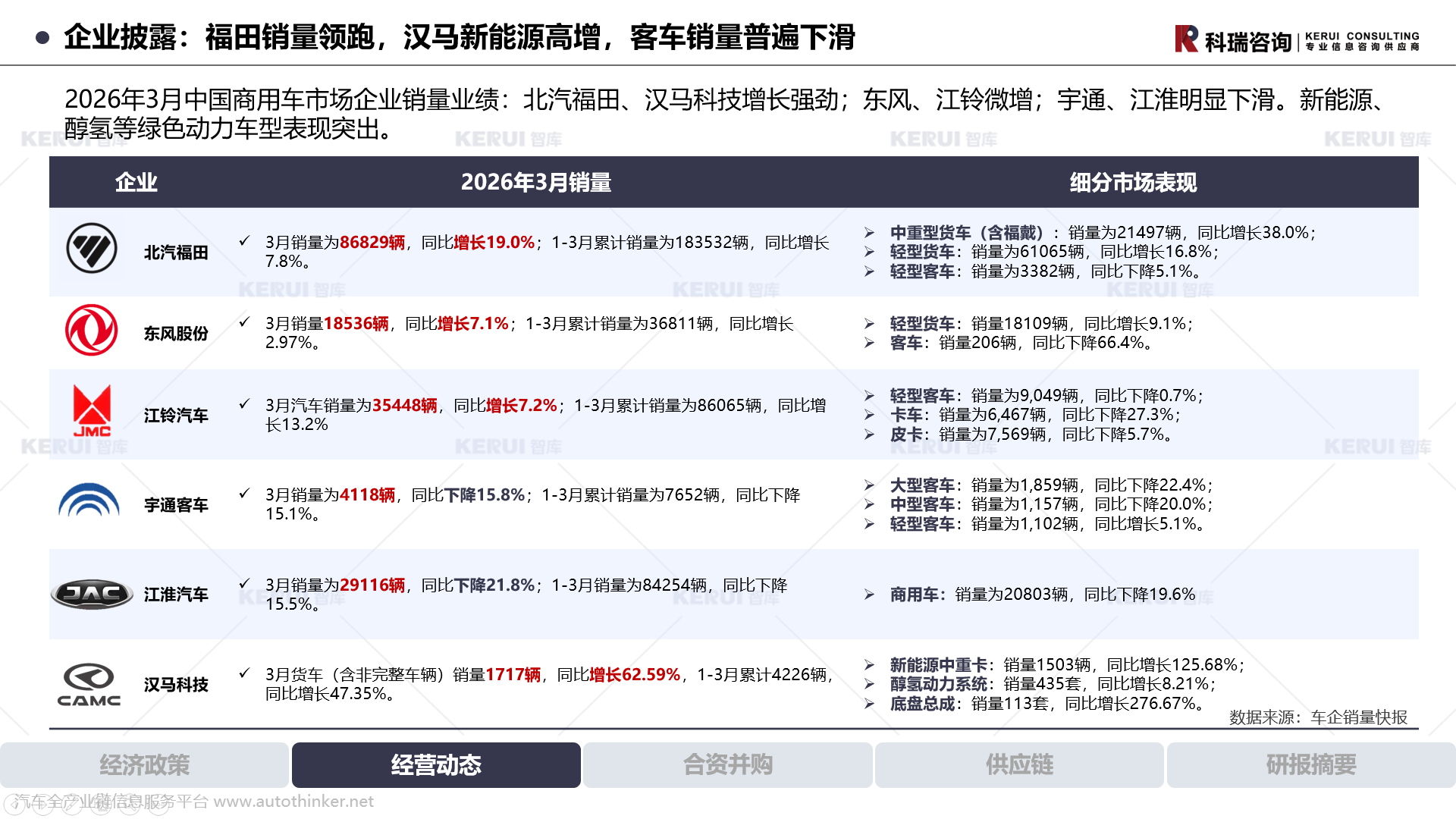Click arrow bullet beside 新能源中重卡 line
The width and height of the screenshot is (1456, 819).
click(869, 665)
